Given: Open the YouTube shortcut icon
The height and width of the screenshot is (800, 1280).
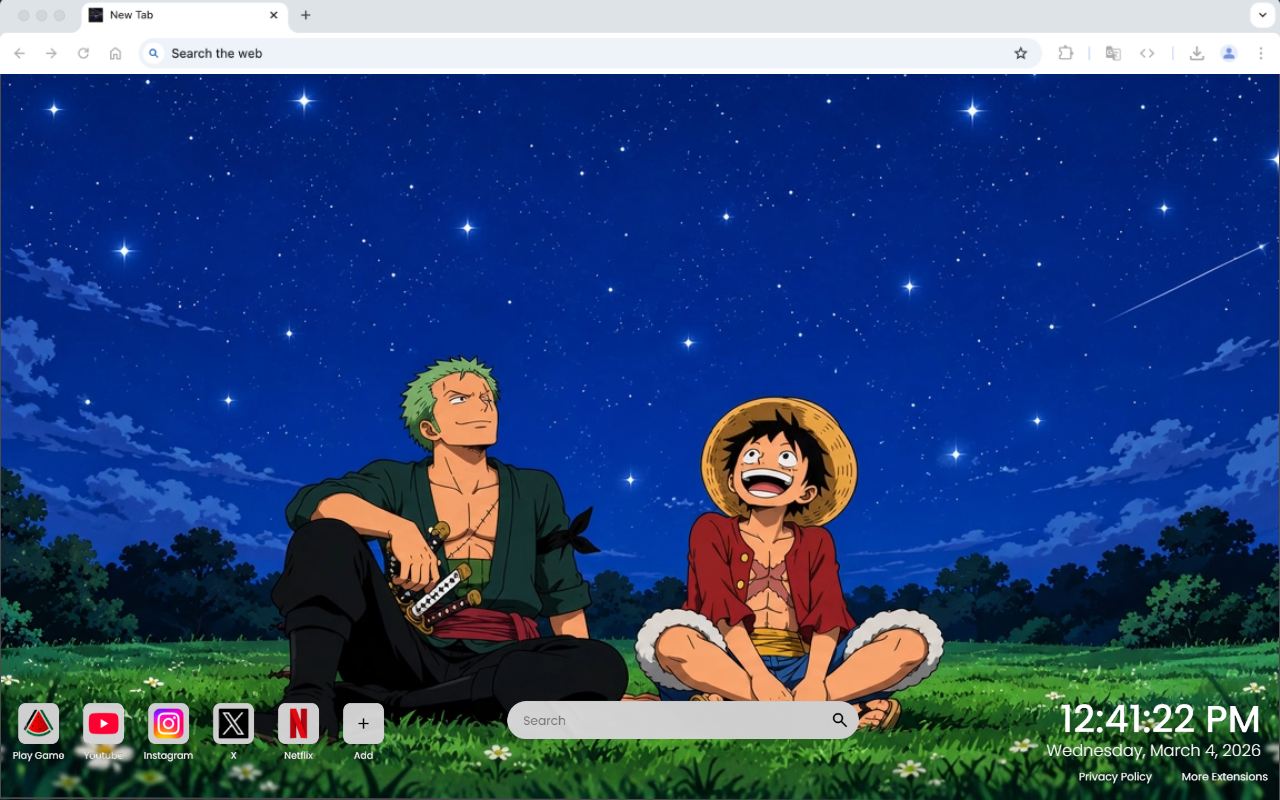Looking at the screenshot, I should 103,723.
